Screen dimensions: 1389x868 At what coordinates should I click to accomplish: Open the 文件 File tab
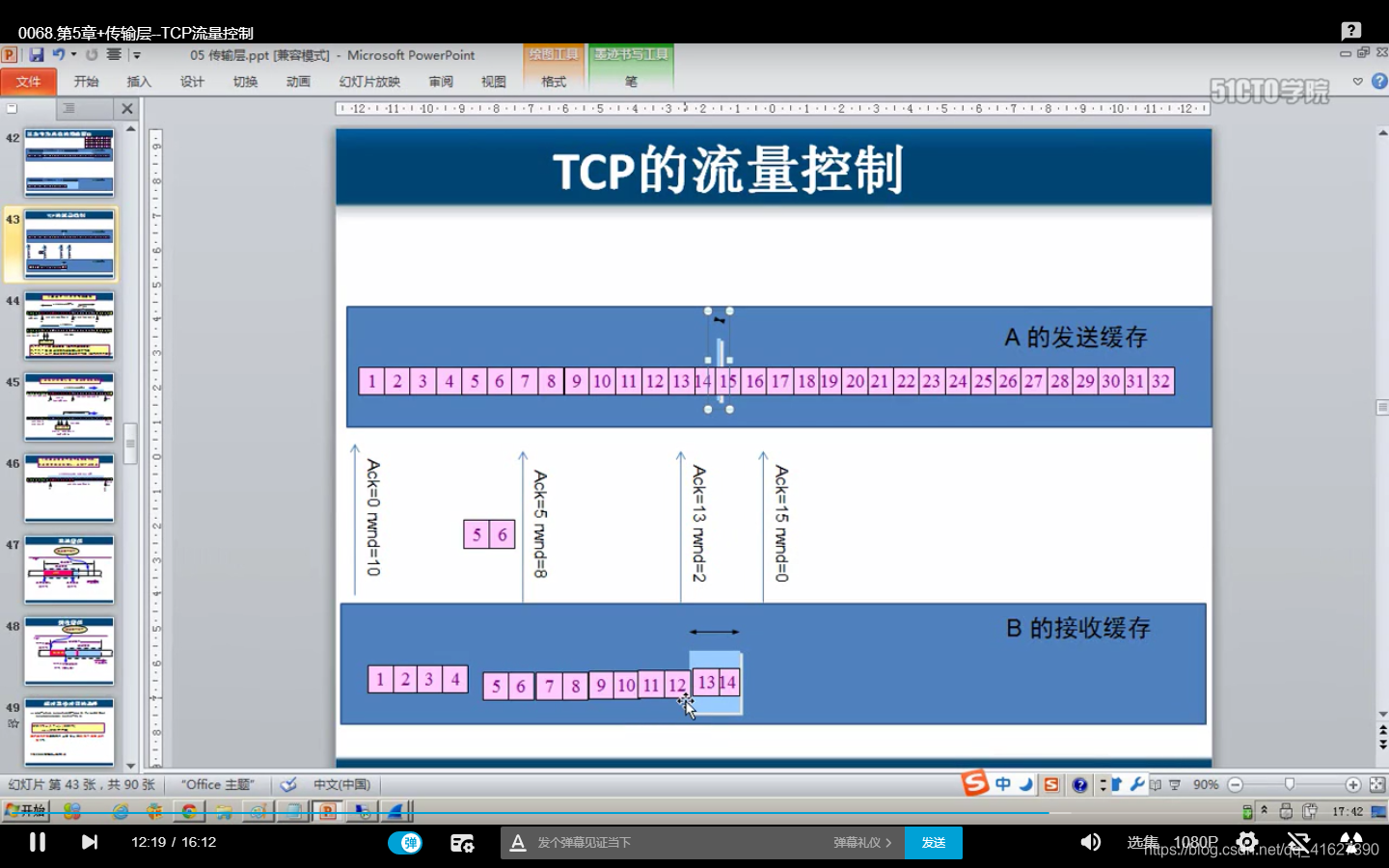29,82
